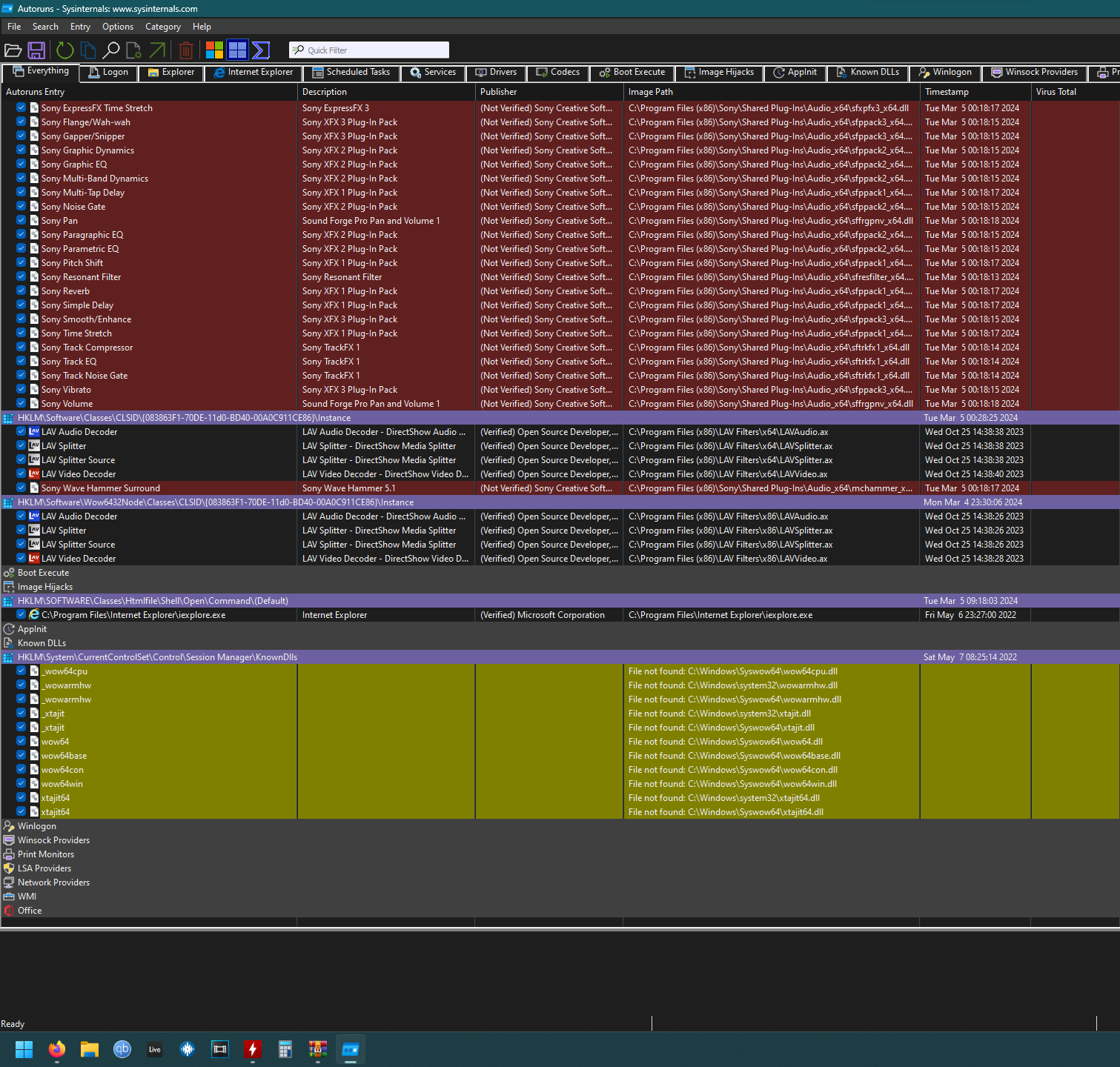Sort by the Timestamp column header
The image size is (1120, 1067).
pyautogui.click(x=947, y=92)
